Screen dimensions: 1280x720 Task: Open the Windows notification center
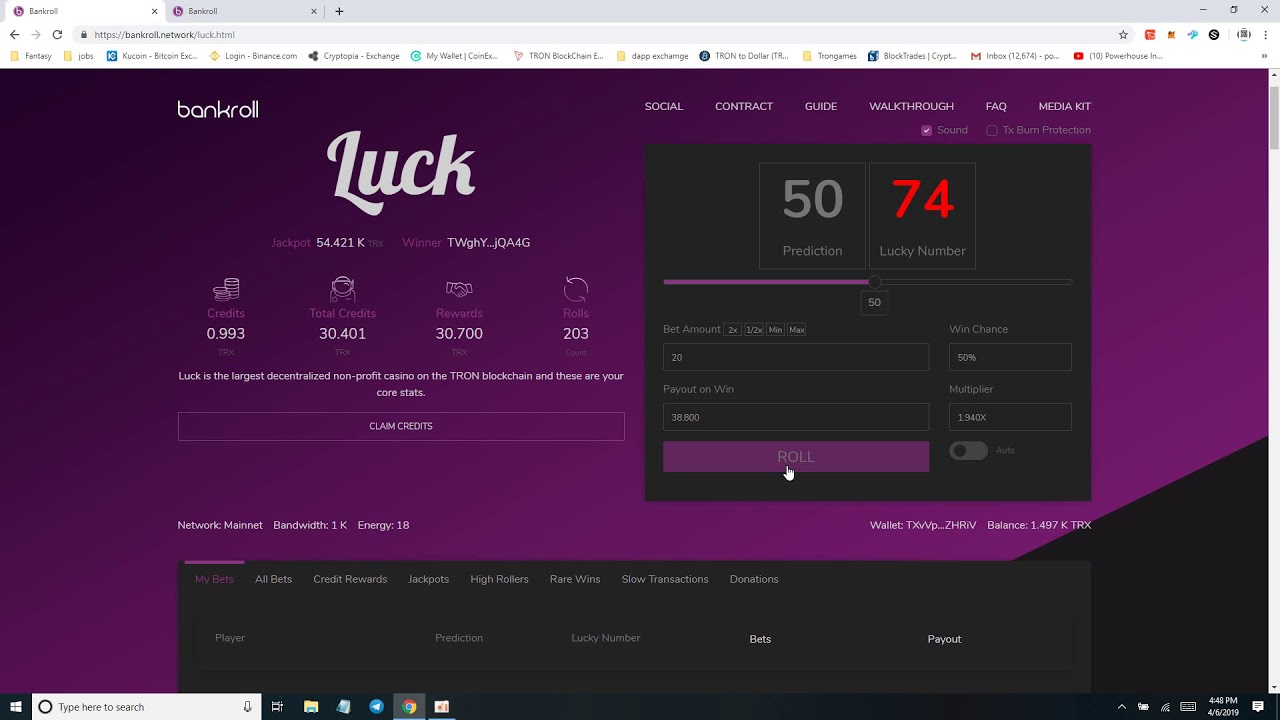(1258, 706)
